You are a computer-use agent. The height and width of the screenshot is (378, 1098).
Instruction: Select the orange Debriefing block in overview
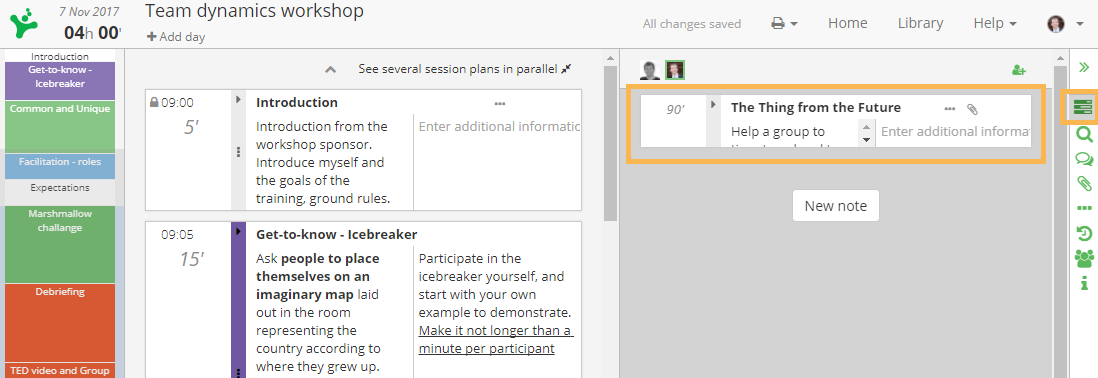[60, 323]
